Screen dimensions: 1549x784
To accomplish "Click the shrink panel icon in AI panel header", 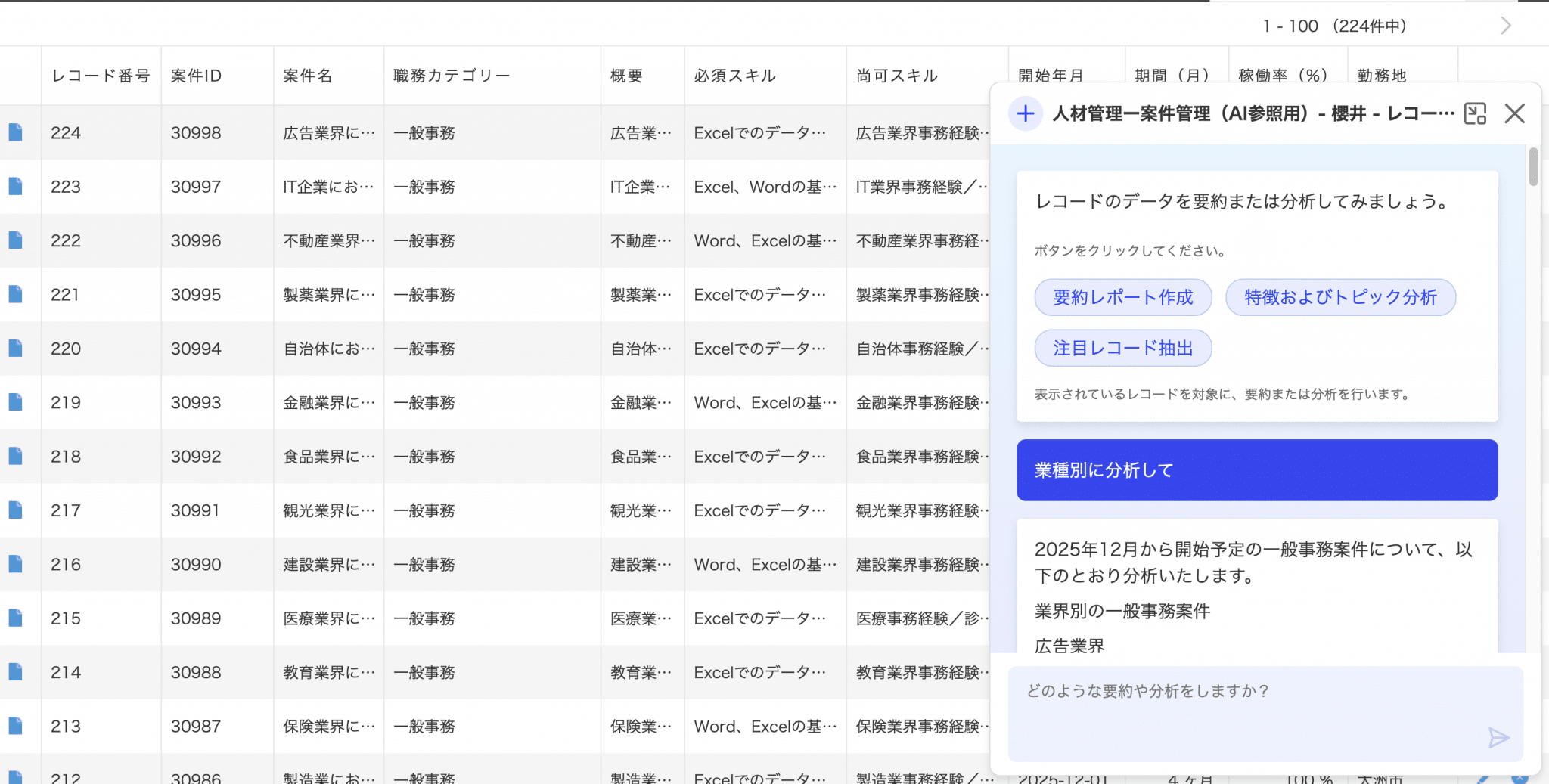I will pyautogui.click(x=1475, y=114).
